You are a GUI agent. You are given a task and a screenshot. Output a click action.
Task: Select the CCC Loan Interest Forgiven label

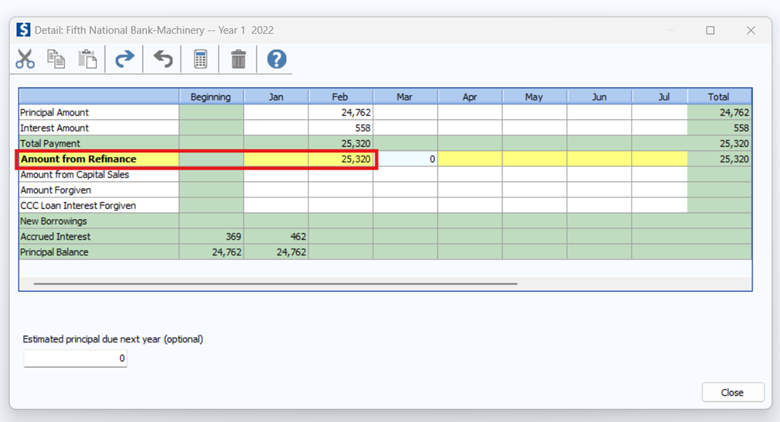[x=99, y=206]
